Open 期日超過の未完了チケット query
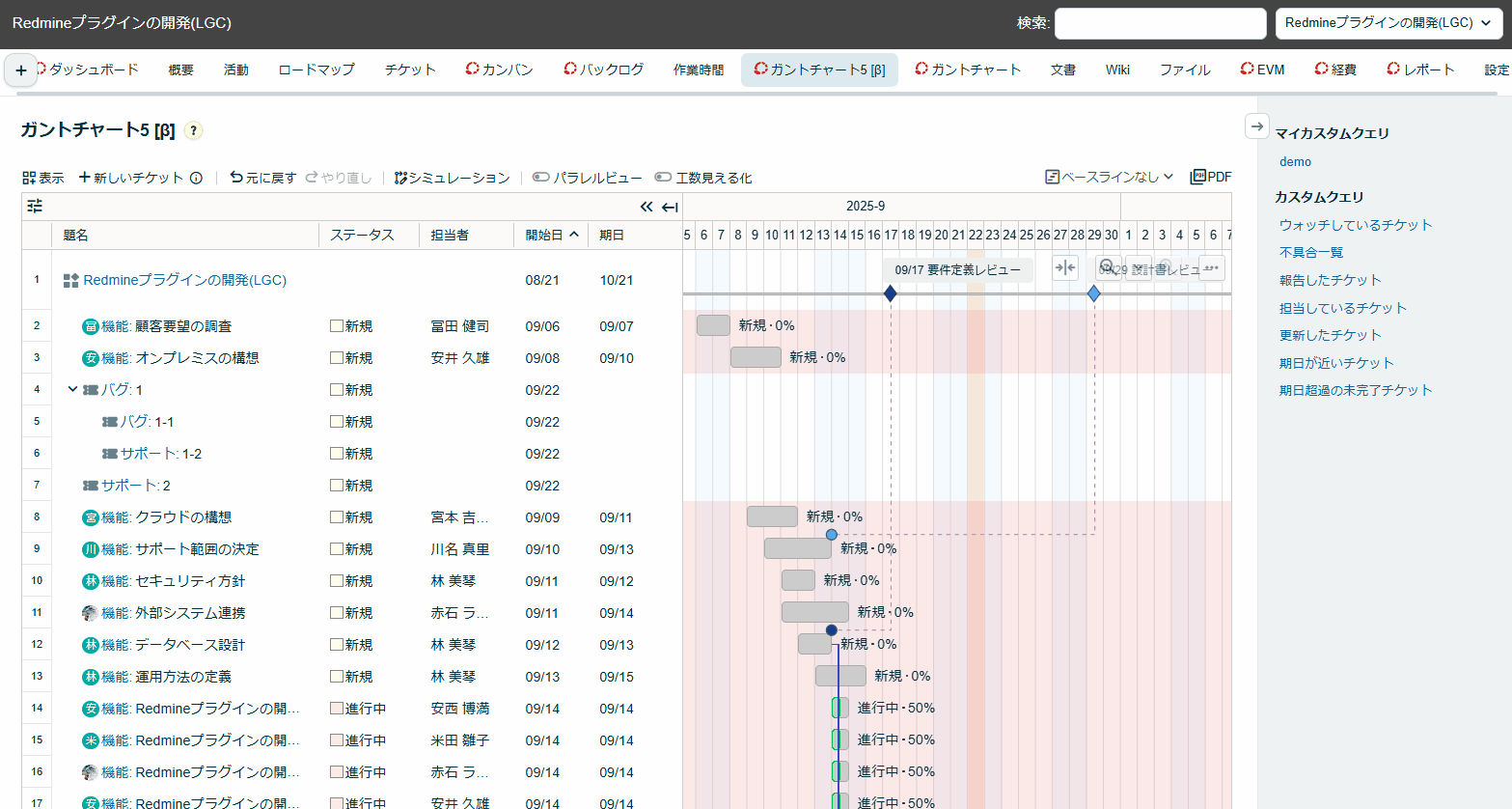Image resolution: width=1512 pixels, height=809 pixels. (x=1356, y=390)
